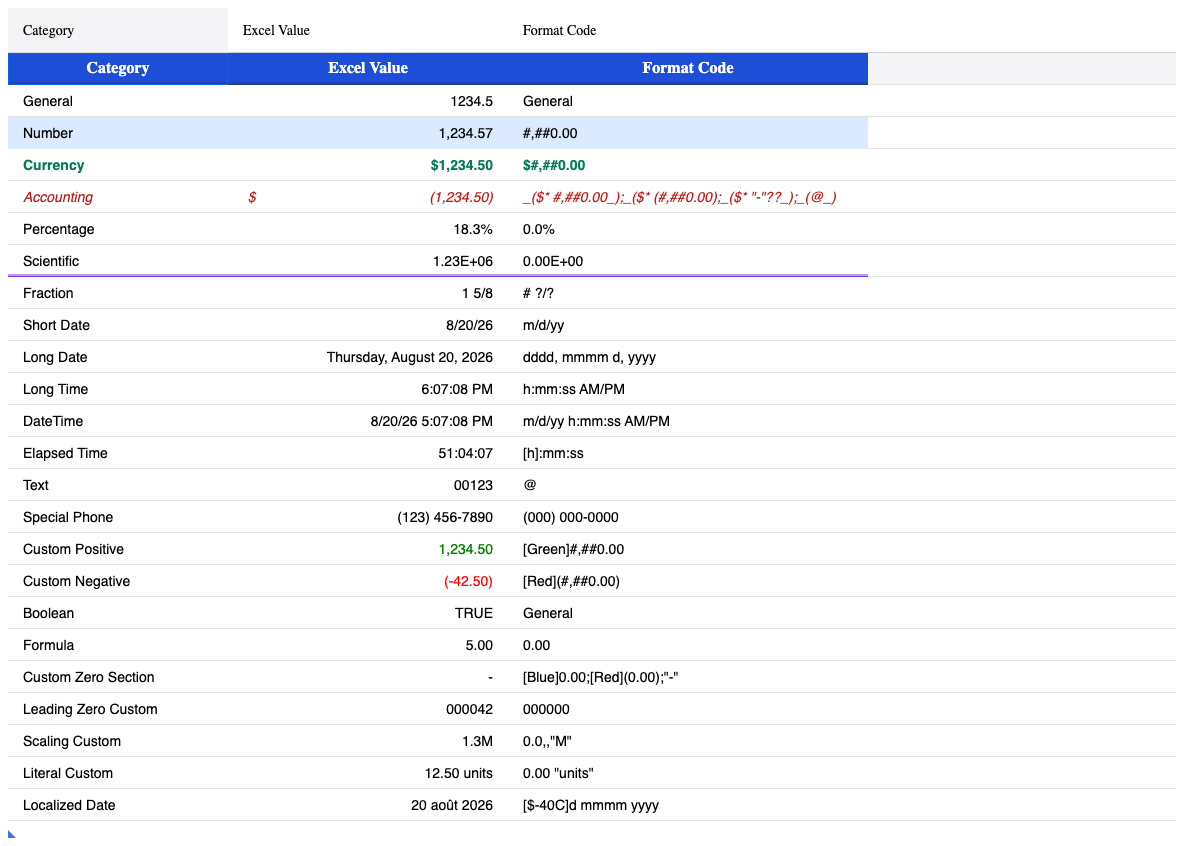Screen dimensions: 1185x846
Task: Click the # ?/? format code
Action: coord(688,293)
